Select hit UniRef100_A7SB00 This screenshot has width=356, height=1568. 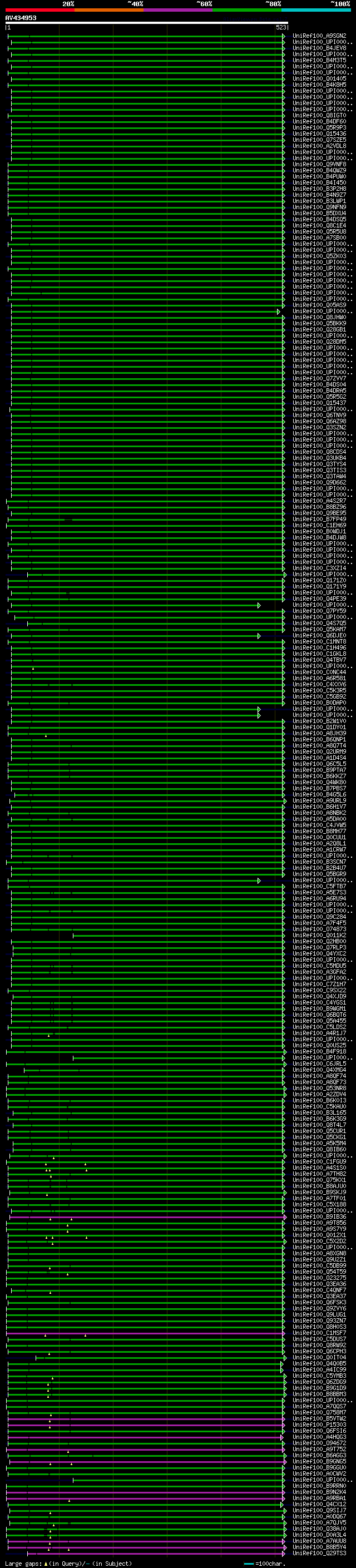[x=319, y=238]
